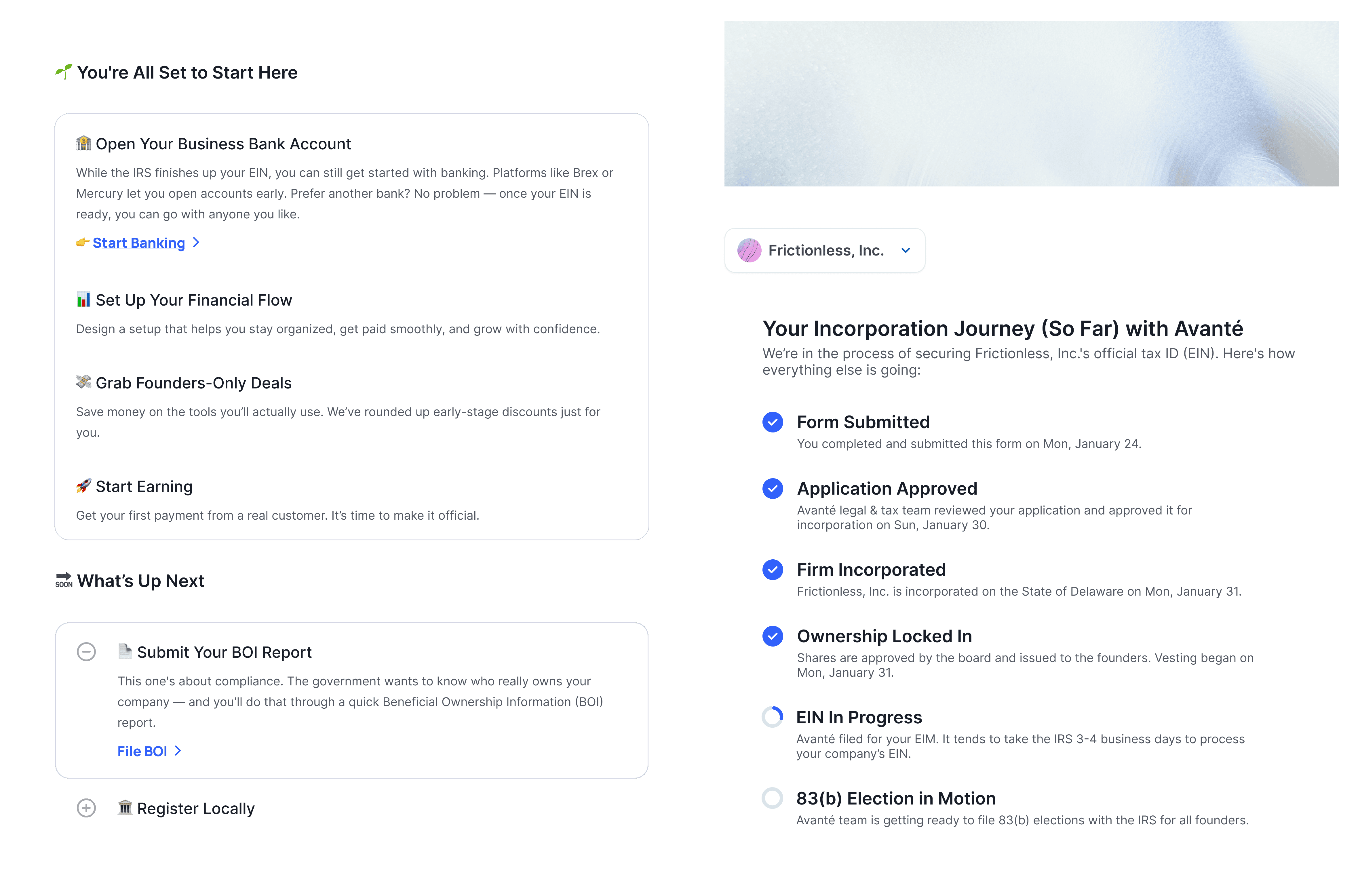Select the Grab Founders-Only Deals heading

click(x=194, y=383)
